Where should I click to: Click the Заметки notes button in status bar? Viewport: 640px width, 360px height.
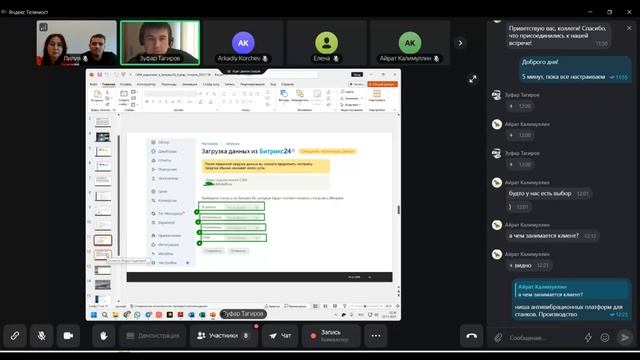pos(272,306)
